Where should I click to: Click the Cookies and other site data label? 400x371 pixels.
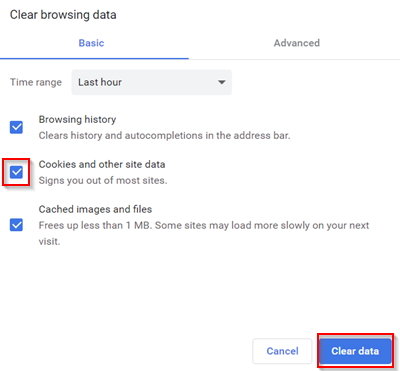tap(102, 164)
